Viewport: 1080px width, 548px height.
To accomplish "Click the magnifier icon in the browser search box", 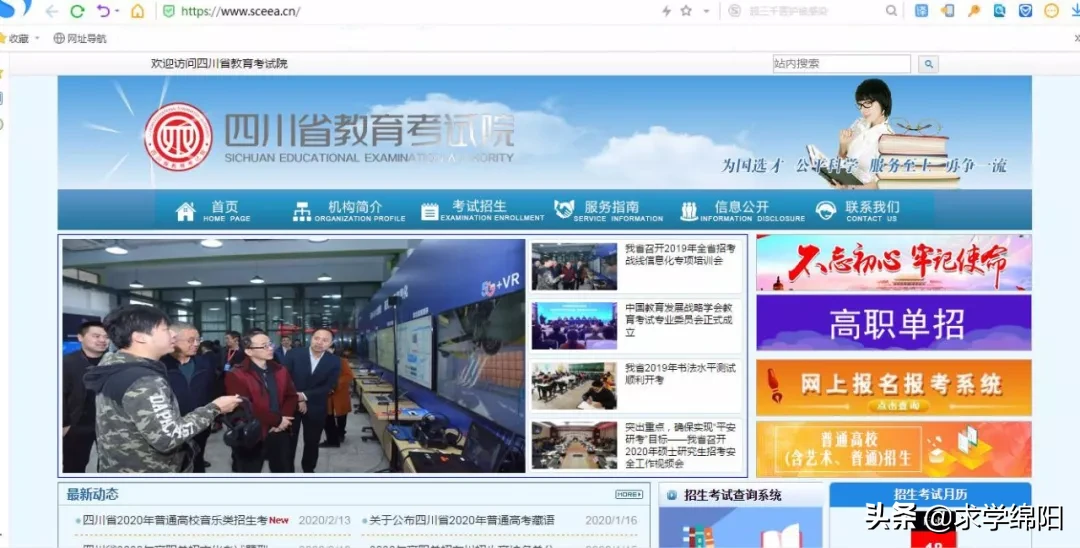I will [x=891, y=11].
